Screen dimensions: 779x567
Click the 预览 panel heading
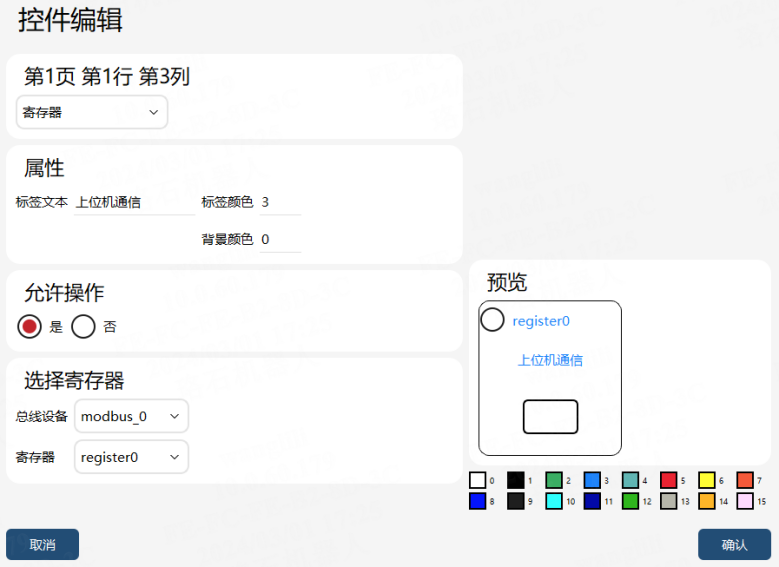pos(507,282)
